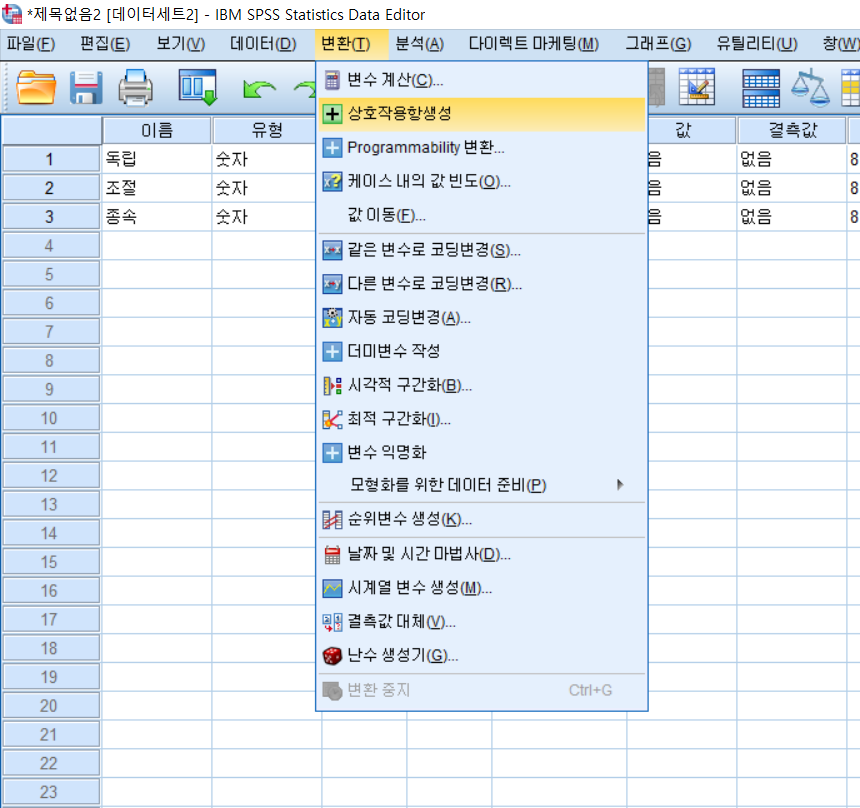The height and width of the screenshot is (808, 860).
Task: Choose 상호작용항생성 menu entry
Action: tap(482, 114)
